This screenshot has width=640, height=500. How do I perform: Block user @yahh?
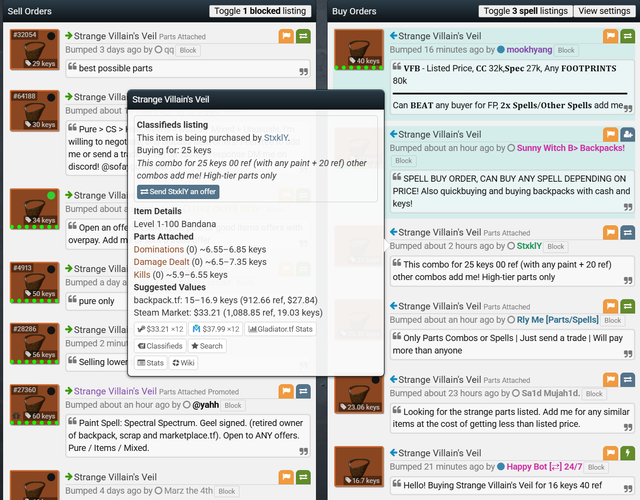233,405
